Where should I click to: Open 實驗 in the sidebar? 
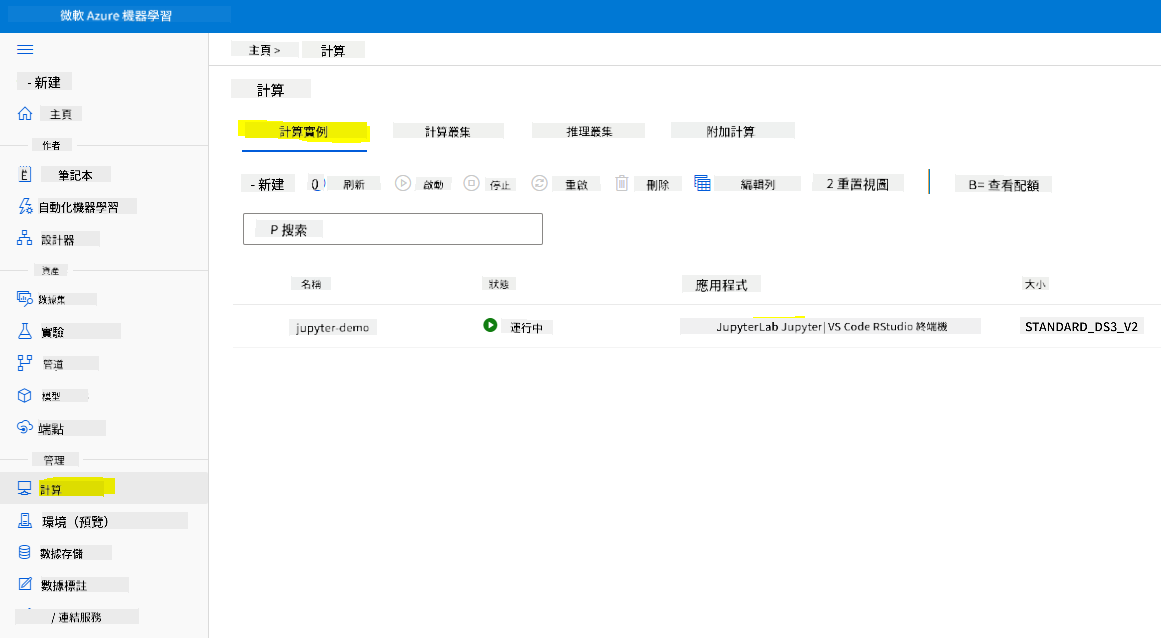[53, 332]
